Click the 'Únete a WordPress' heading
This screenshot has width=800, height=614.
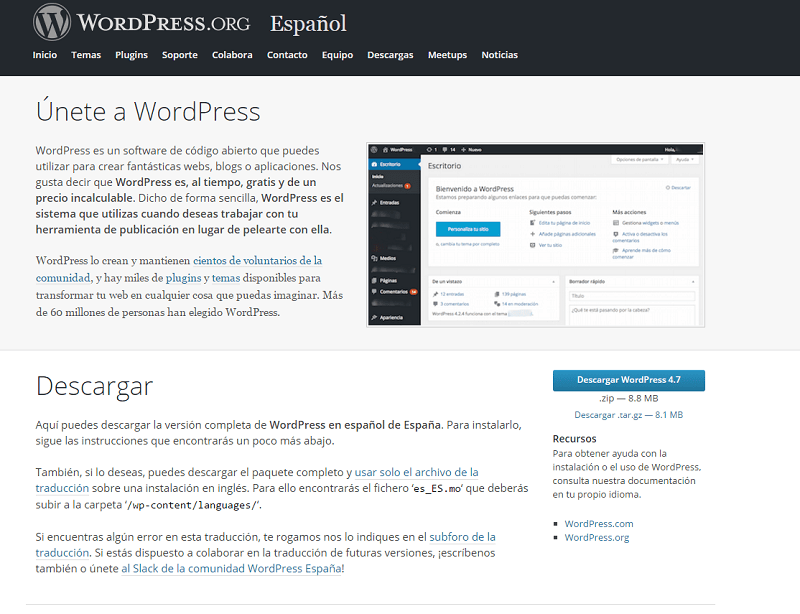[148, 111]
